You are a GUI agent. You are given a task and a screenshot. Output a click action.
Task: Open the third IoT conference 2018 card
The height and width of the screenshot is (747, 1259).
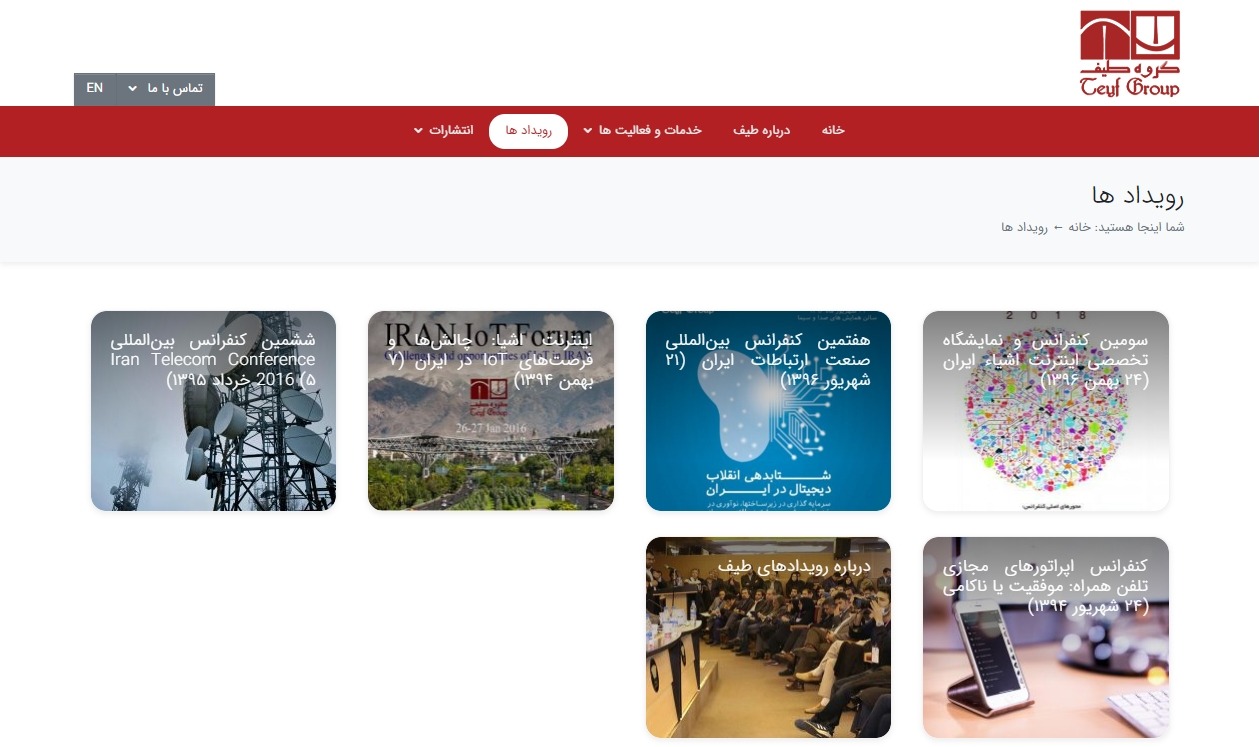pyautogui.click(x=1045, y=411)
